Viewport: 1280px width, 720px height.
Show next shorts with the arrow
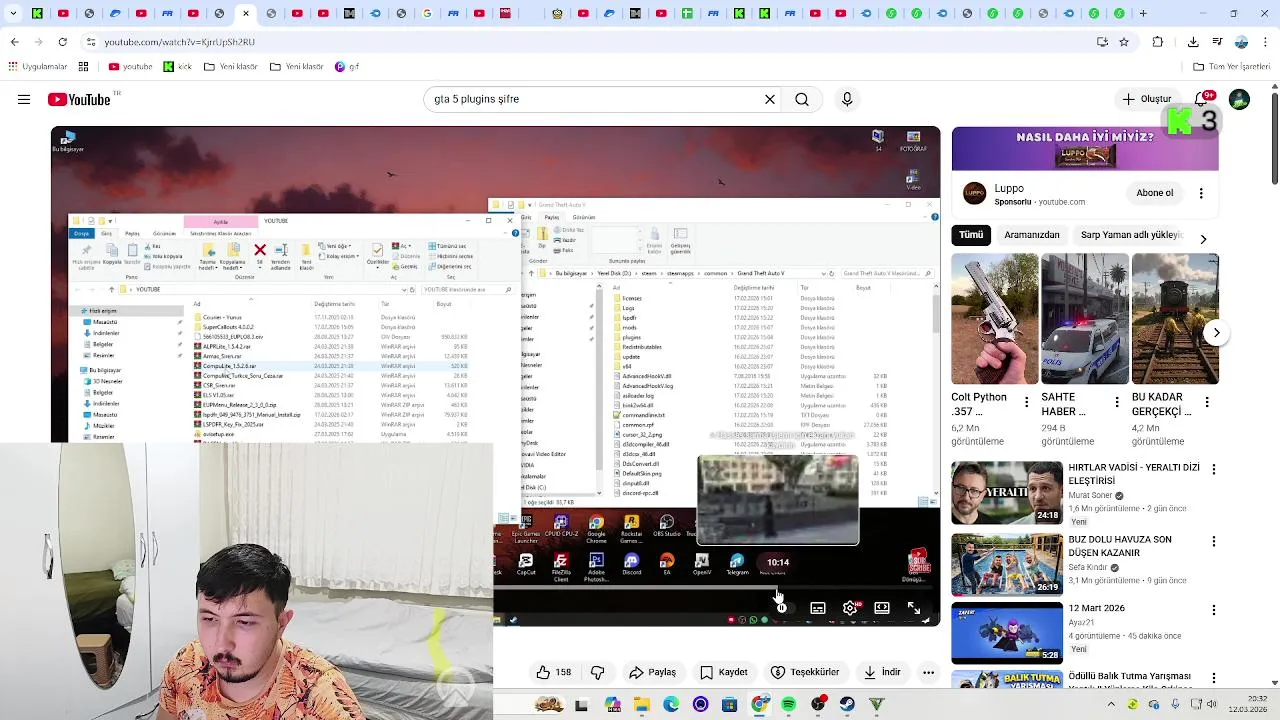pyautogui.click(x=1216, y=332)
